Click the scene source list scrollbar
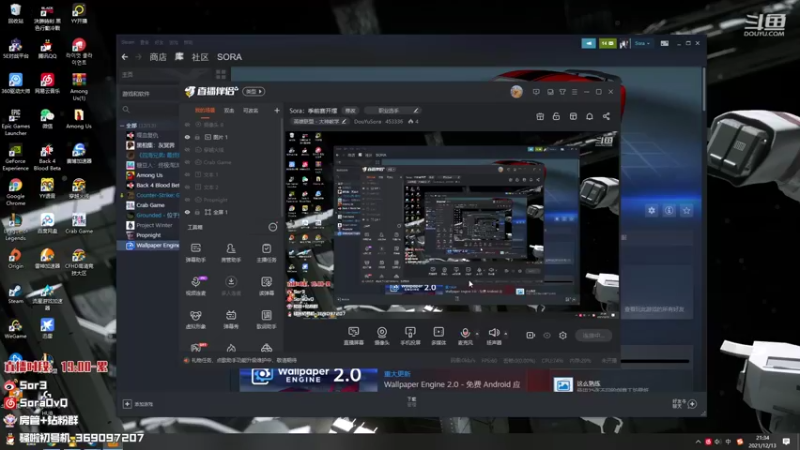Viewport: 800px width, 450px height. tap(282, 168)
